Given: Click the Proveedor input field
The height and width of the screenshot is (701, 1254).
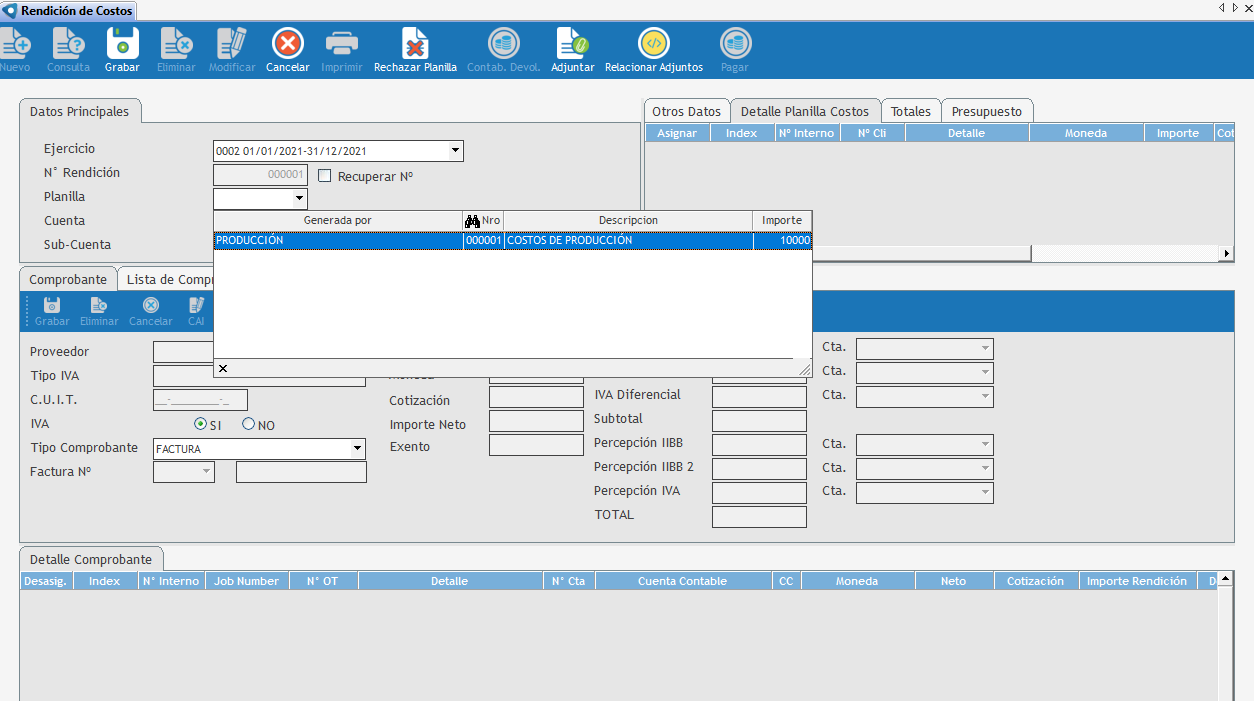Looking at the screenshot, I should pos(183,352).
